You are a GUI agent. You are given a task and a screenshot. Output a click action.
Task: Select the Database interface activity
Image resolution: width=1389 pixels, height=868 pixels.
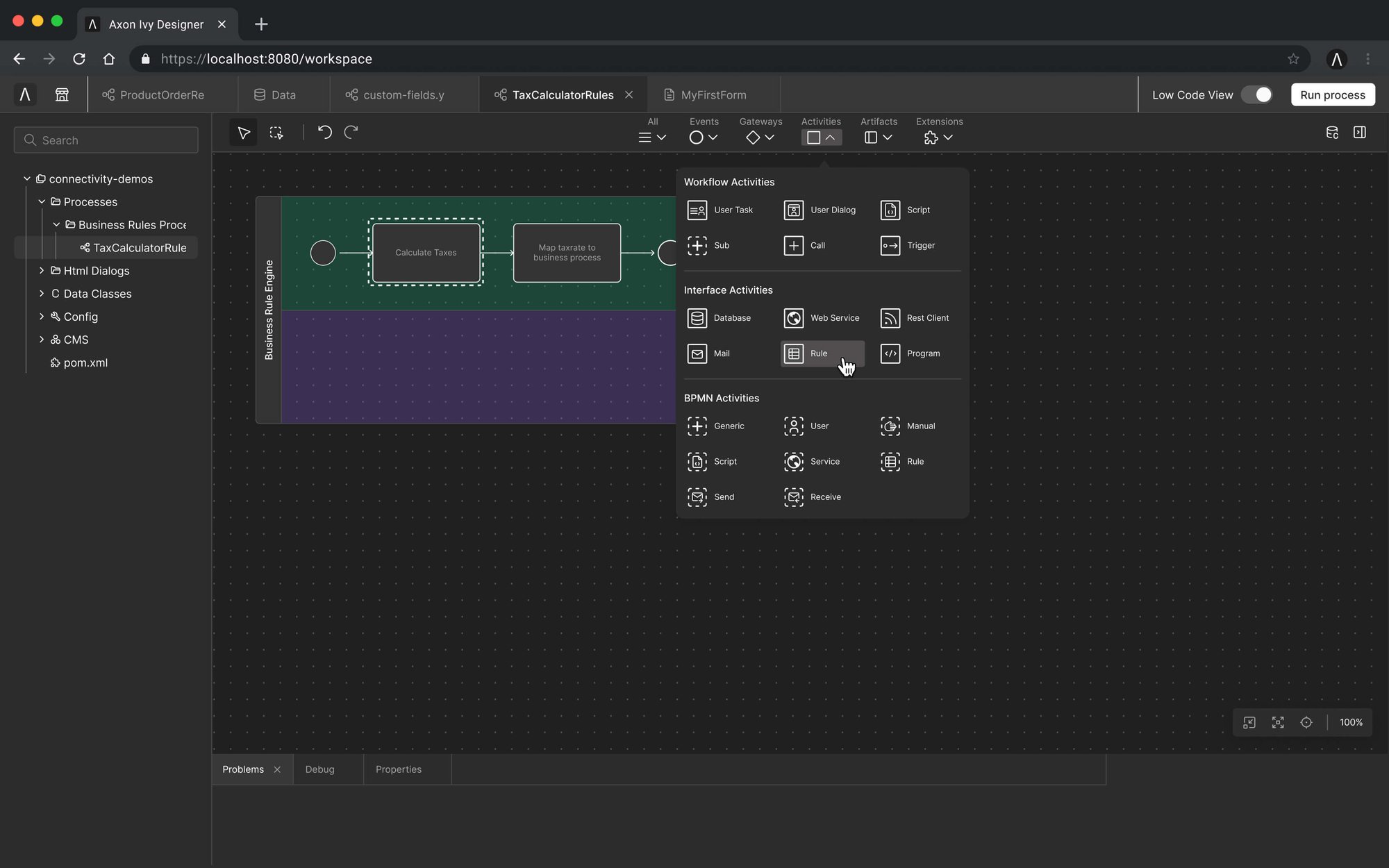719,318
